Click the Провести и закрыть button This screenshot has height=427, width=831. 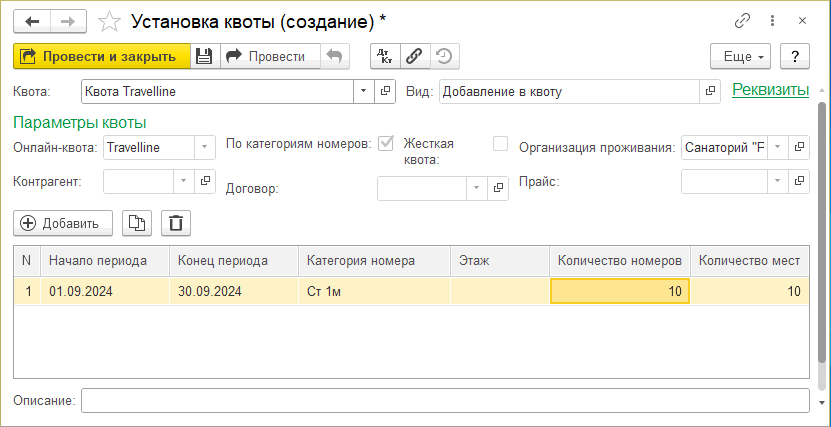[x=100, y=57]
